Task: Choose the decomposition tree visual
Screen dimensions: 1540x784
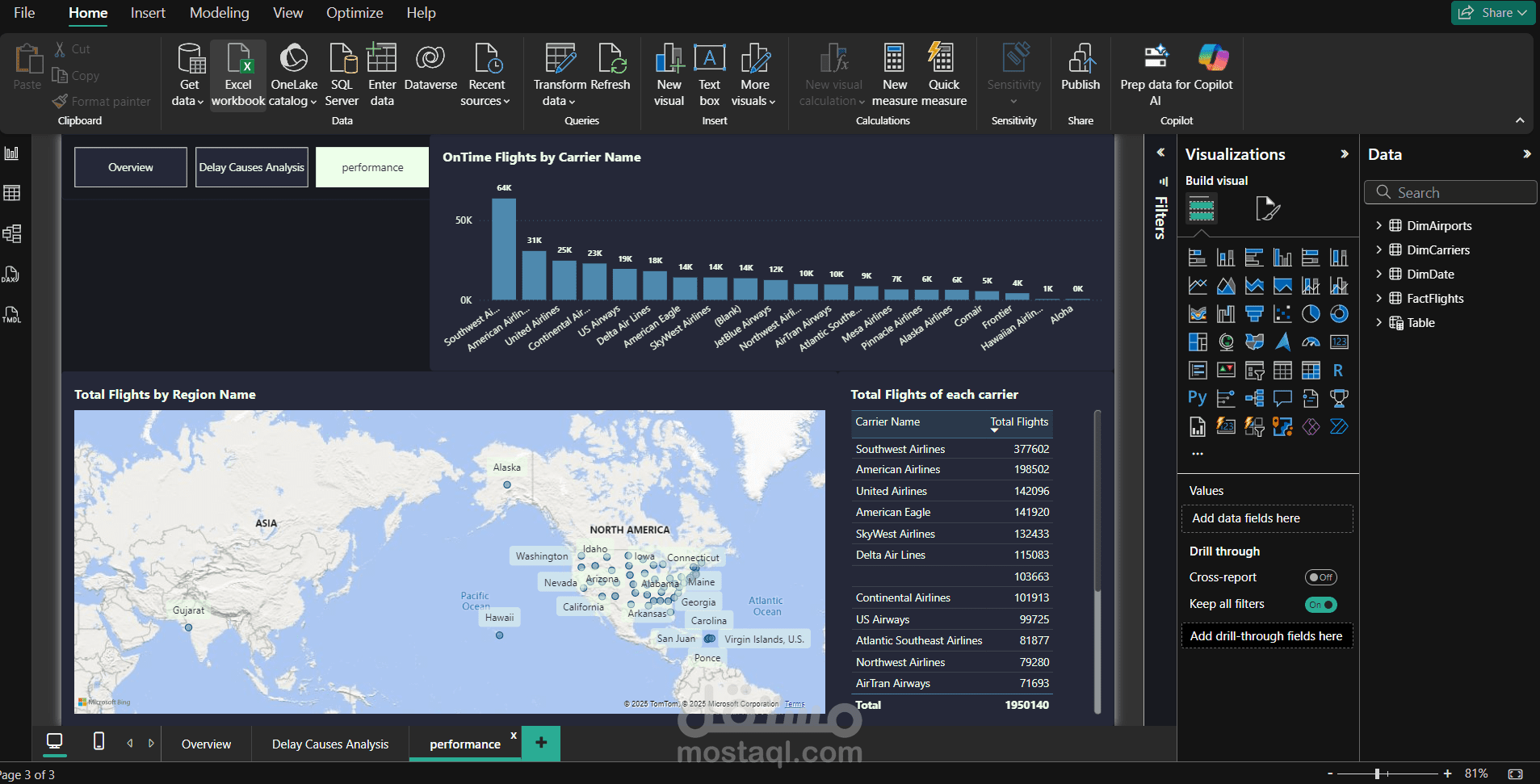Action: (1254, 398)
